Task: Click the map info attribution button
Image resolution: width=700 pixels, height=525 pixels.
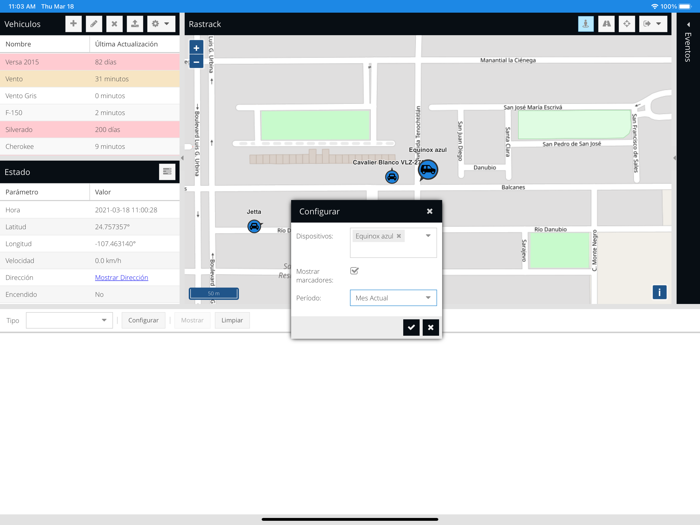Action: click(x=659, y=292)
